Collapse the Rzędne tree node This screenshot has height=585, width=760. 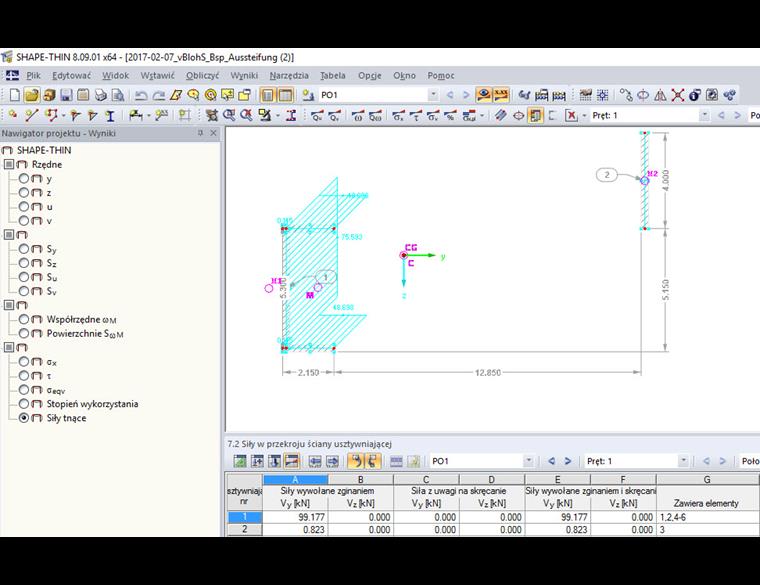pos(9,164)
